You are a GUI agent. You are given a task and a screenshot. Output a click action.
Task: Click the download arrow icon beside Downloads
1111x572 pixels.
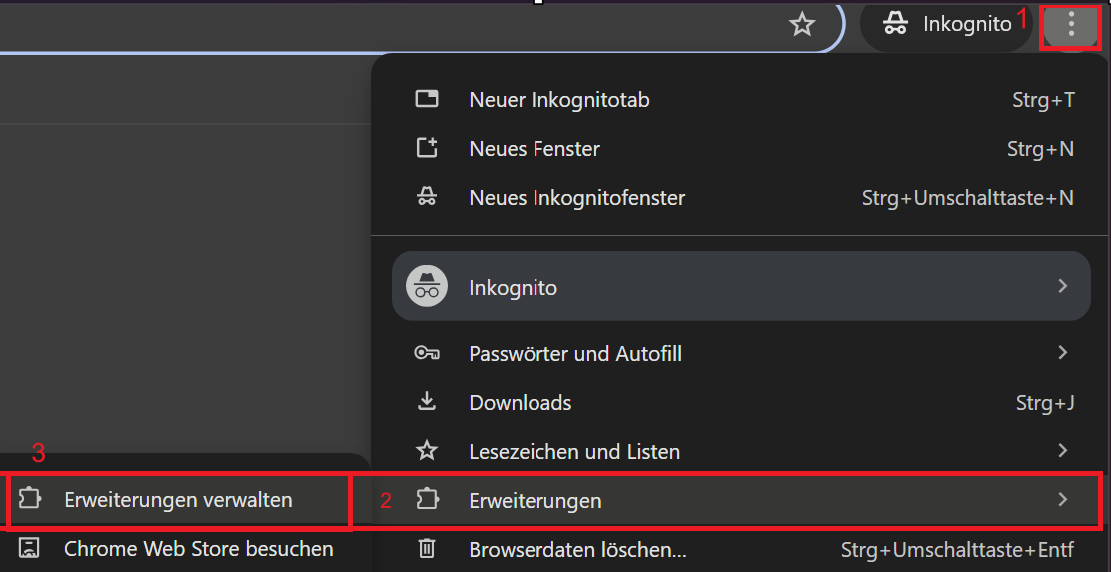click(427, 402)
